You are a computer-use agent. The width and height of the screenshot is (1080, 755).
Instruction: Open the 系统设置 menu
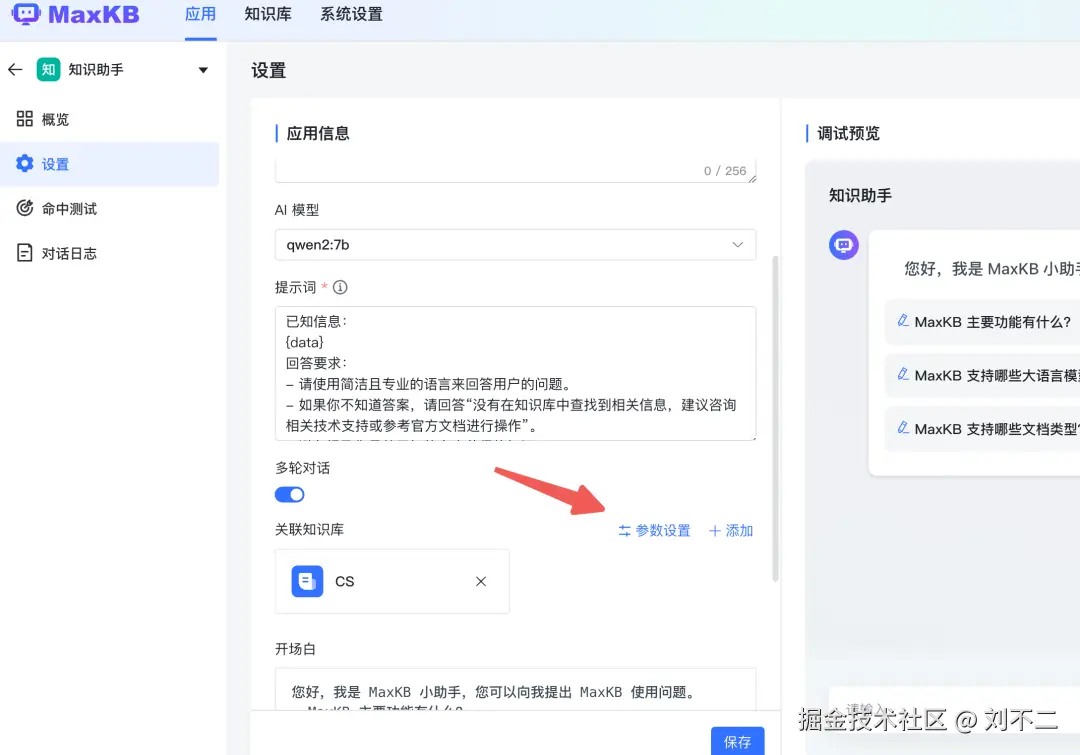tap(350, 15)
